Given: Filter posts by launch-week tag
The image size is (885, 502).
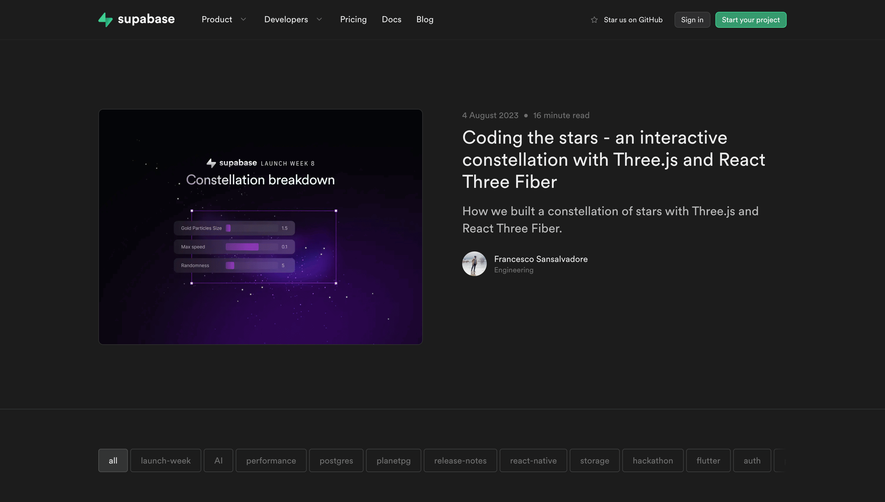Looking at the screenshot, I should click(165, 460).
